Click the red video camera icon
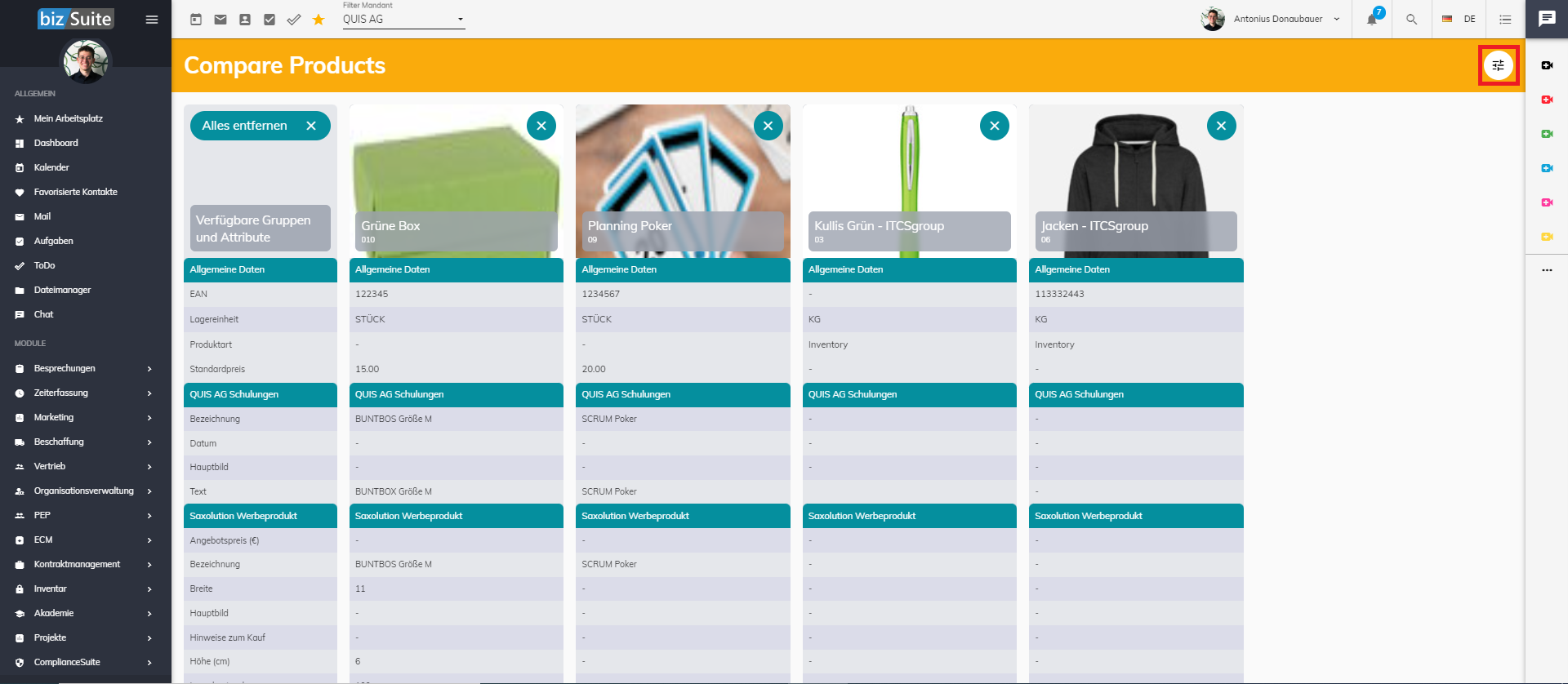This screenshot has width=1568, height=684. 1547,100
